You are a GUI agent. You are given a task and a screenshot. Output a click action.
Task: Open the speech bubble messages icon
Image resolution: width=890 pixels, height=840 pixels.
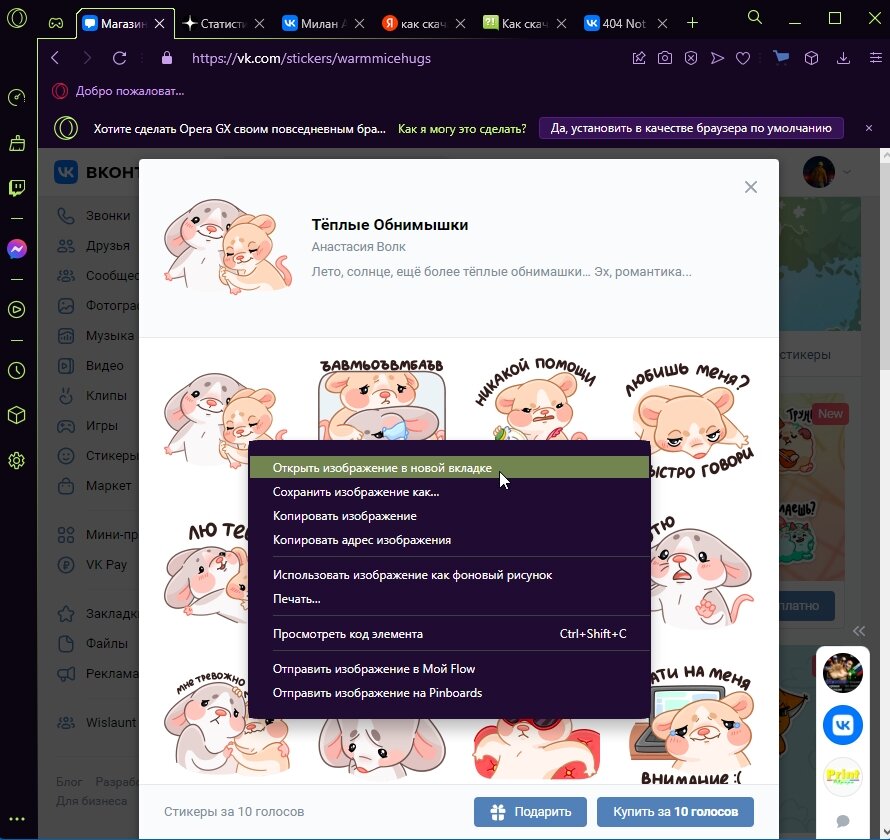pos(843,821)
